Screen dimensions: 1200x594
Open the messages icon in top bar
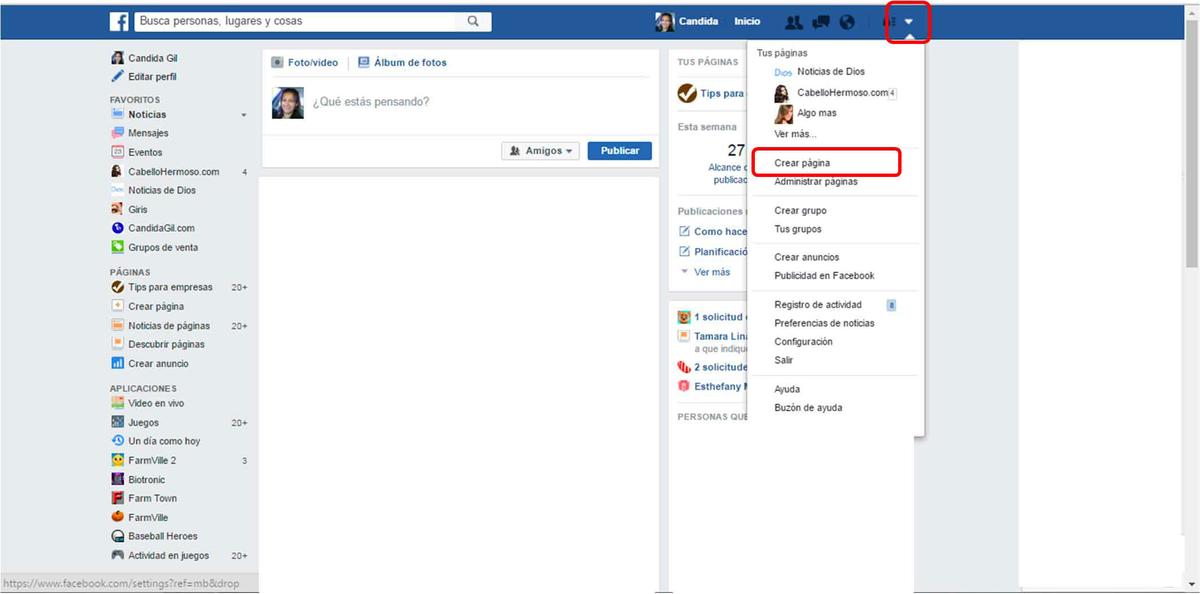click(x=821, y=22)
